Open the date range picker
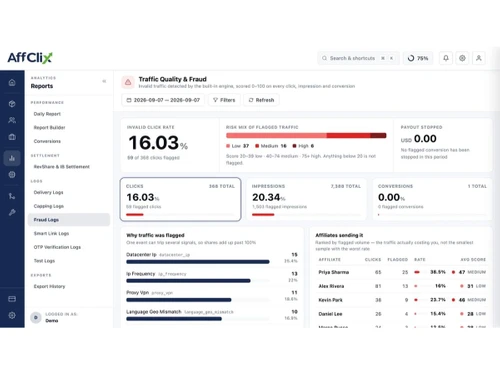The height and width of the screenshot is (375, 500). point(163,100)
